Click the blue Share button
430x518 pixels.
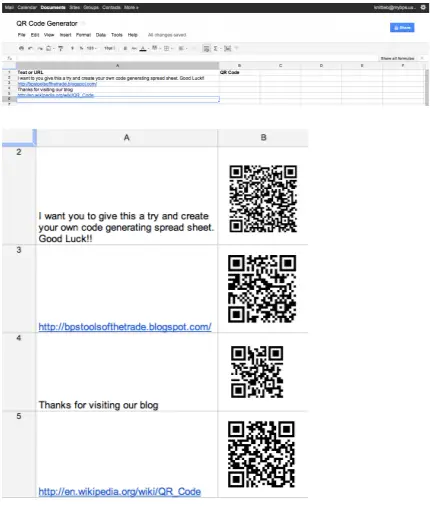point(402,28)
